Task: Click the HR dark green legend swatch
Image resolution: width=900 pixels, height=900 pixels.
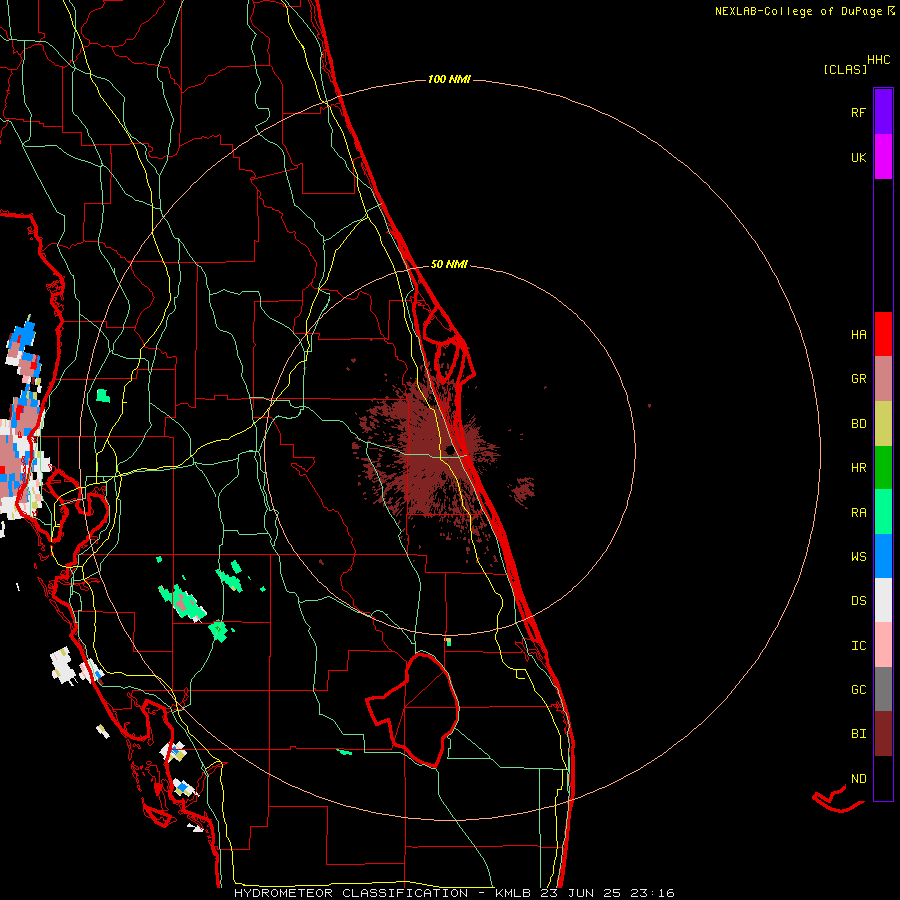Action: point(883,468)
